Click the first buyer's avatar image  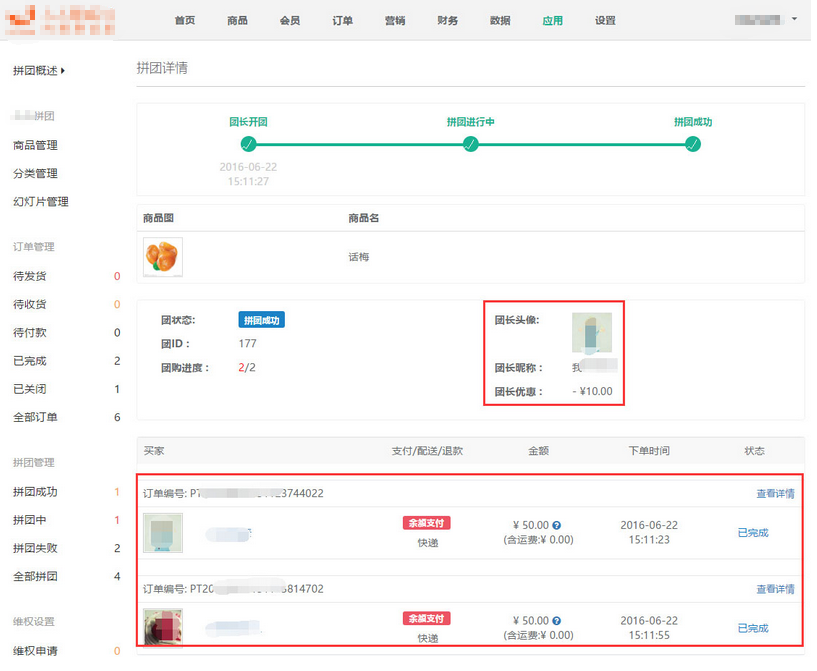pyautogui.click(x=162, y=533)
